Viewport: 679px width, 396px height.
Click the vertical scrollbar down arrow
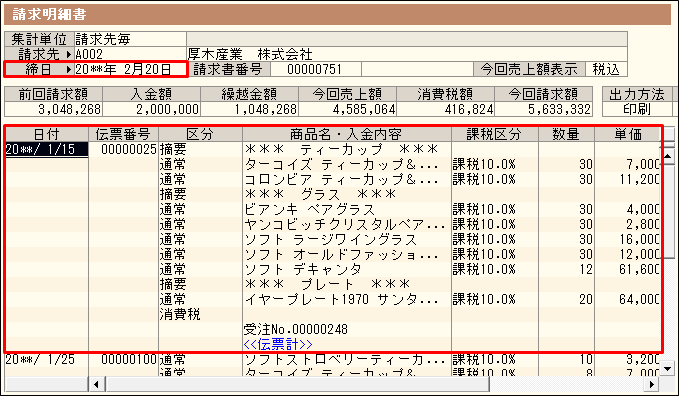[x=668, y=368]
